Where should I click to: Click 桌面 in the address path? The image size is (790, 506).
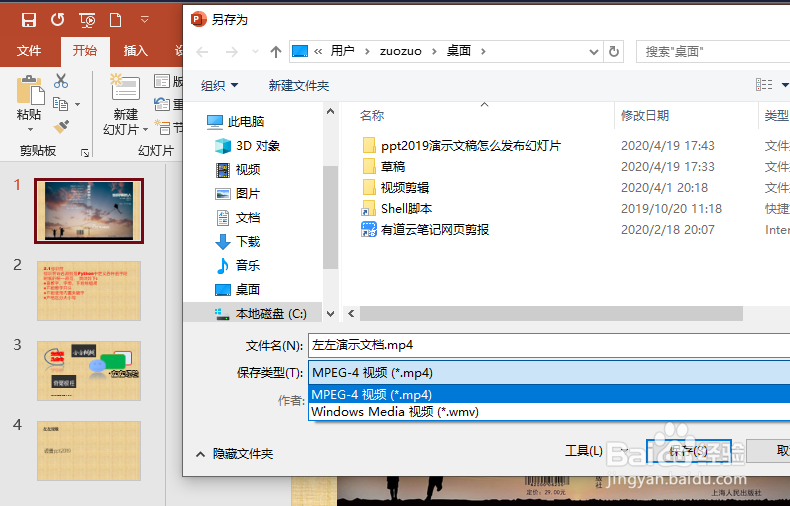click(x=459, y=51)
